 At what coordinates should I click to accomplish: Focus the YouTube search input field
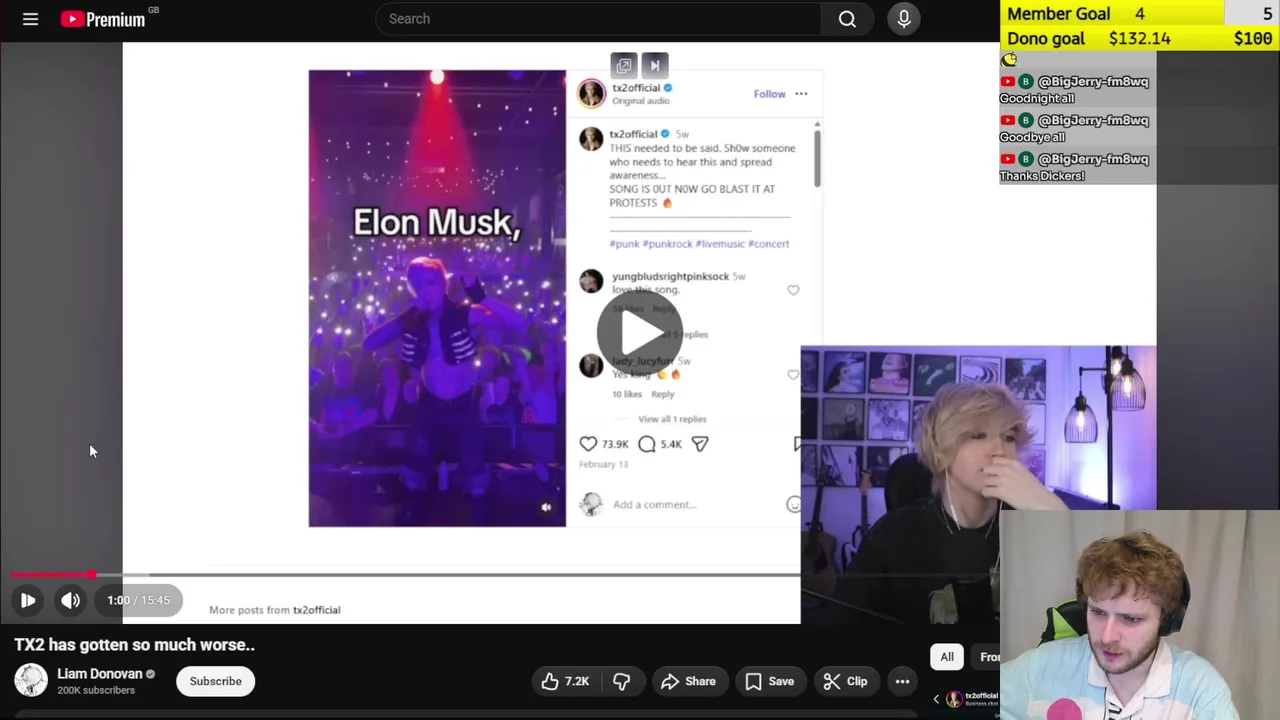pyautogui.click(x=598, y=19)
